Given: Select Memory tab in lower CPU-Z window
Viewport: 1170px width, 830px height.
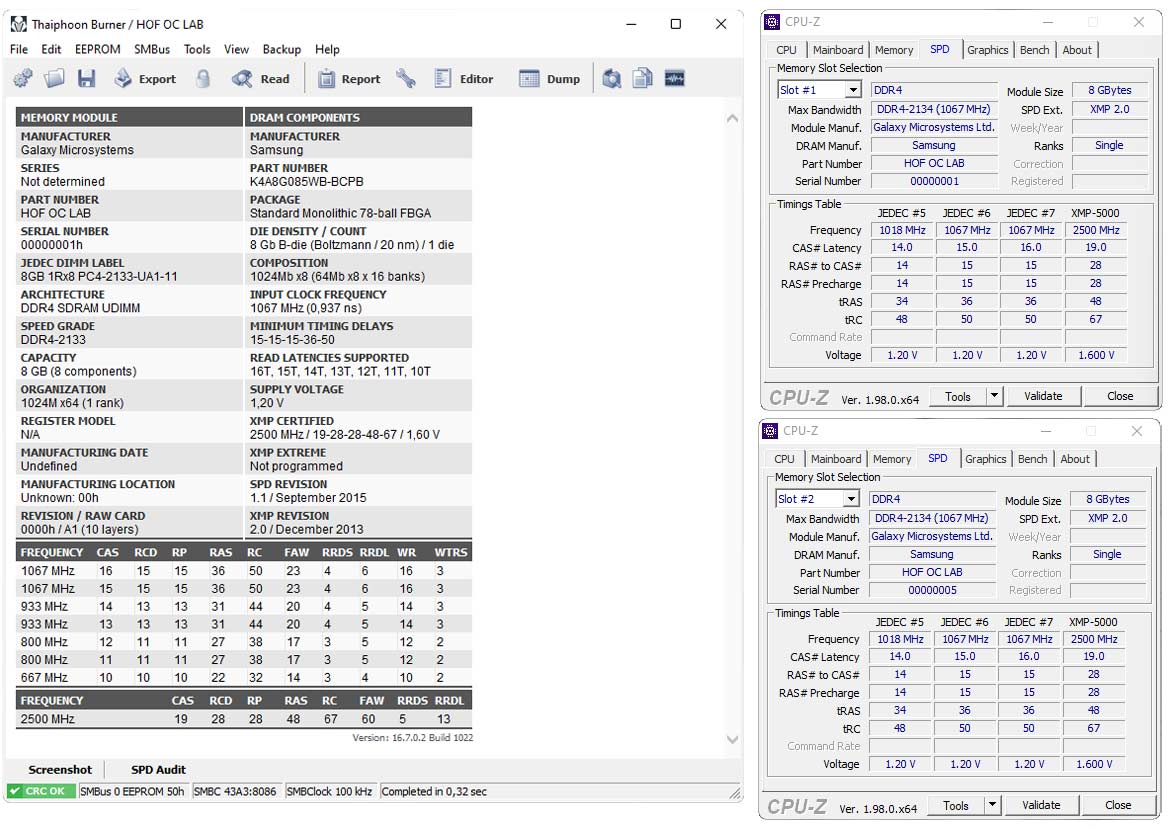Looking at the screenshot, I should [892, 459].
